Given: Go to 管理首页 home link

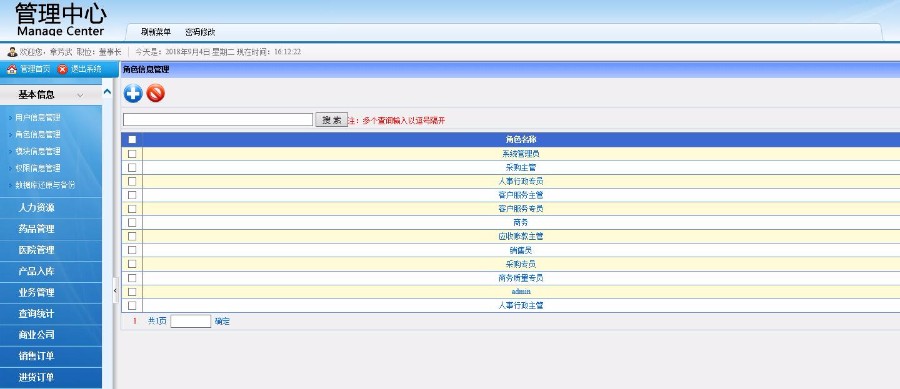Looking at the screenshot, I should tap(35, 69).
